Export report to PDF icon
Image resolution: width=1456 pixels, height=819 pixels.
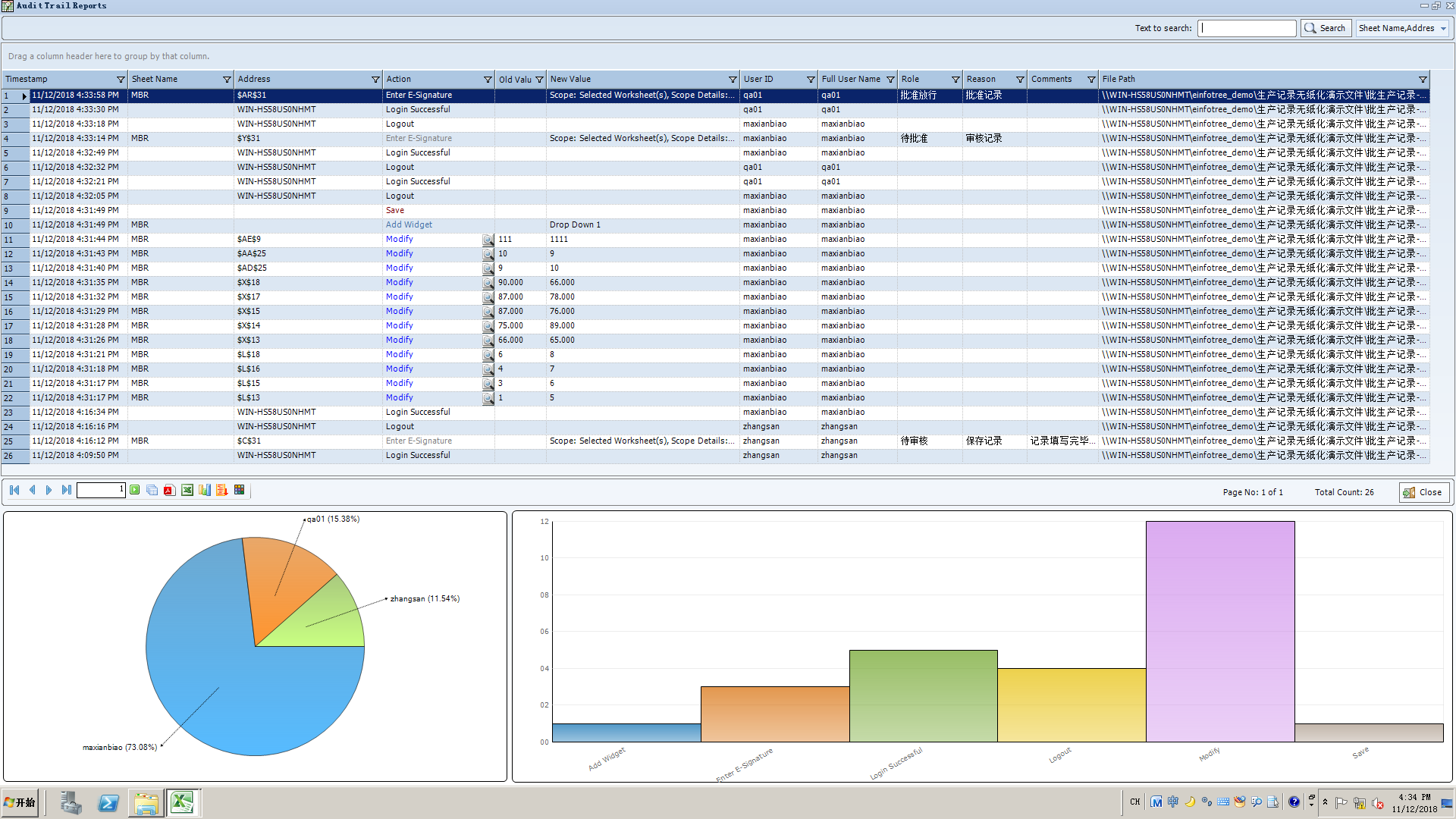(169, 491)
